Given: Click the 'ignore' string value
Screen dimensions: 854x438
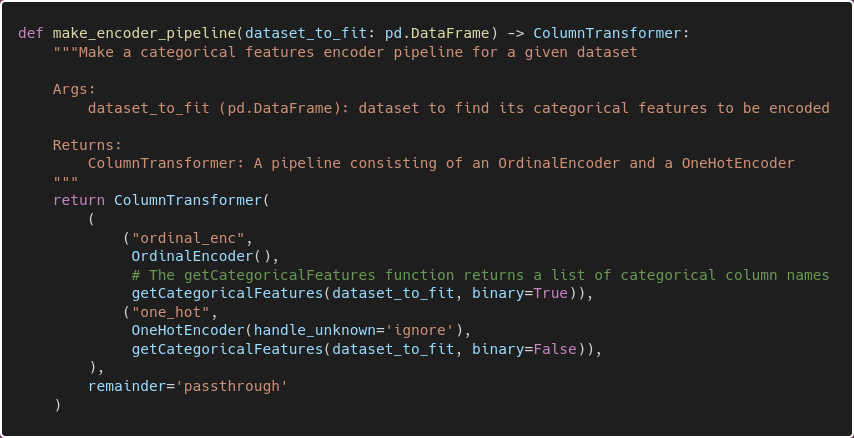Looking at the screenshot, I should [x=424, y=331].
